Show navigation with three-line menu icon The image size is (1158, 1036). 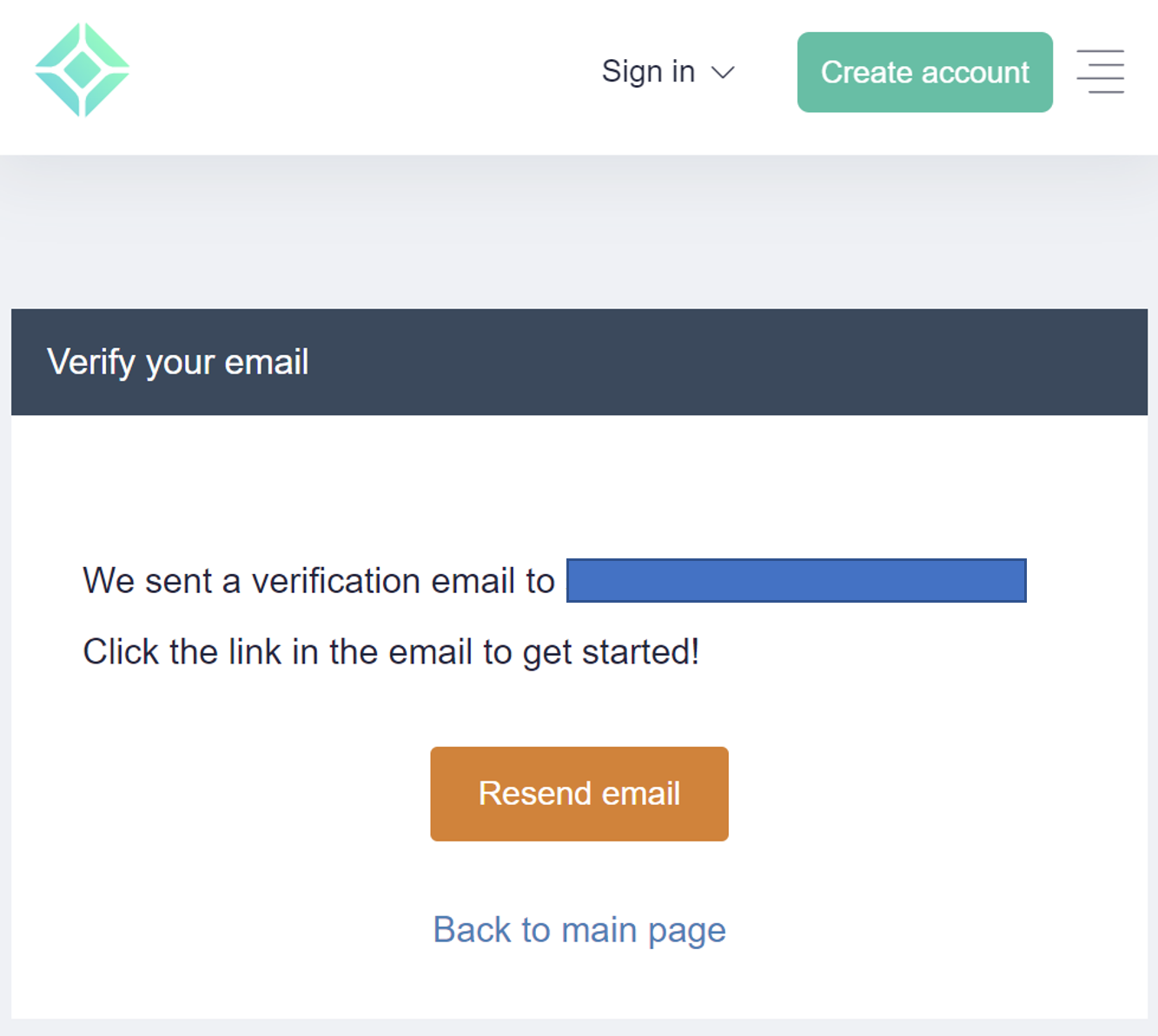[x=1101, y=71]
